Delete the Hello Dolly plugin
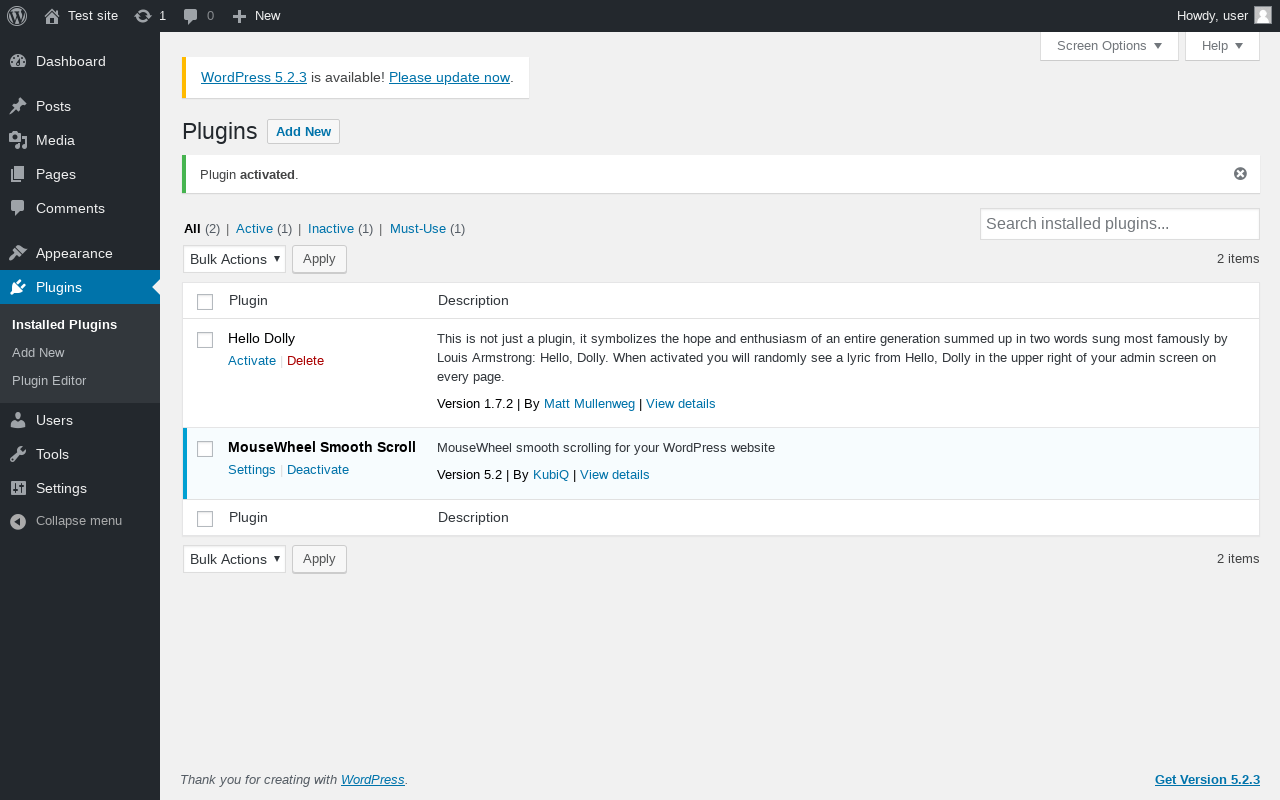 pos(305,360)
